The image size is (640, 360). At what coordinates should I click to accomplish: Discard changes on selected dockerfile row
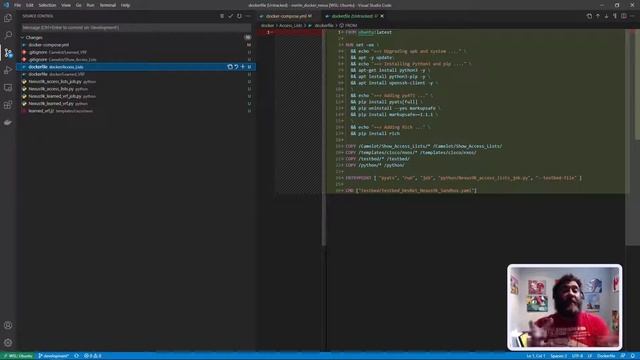(236, 67)
